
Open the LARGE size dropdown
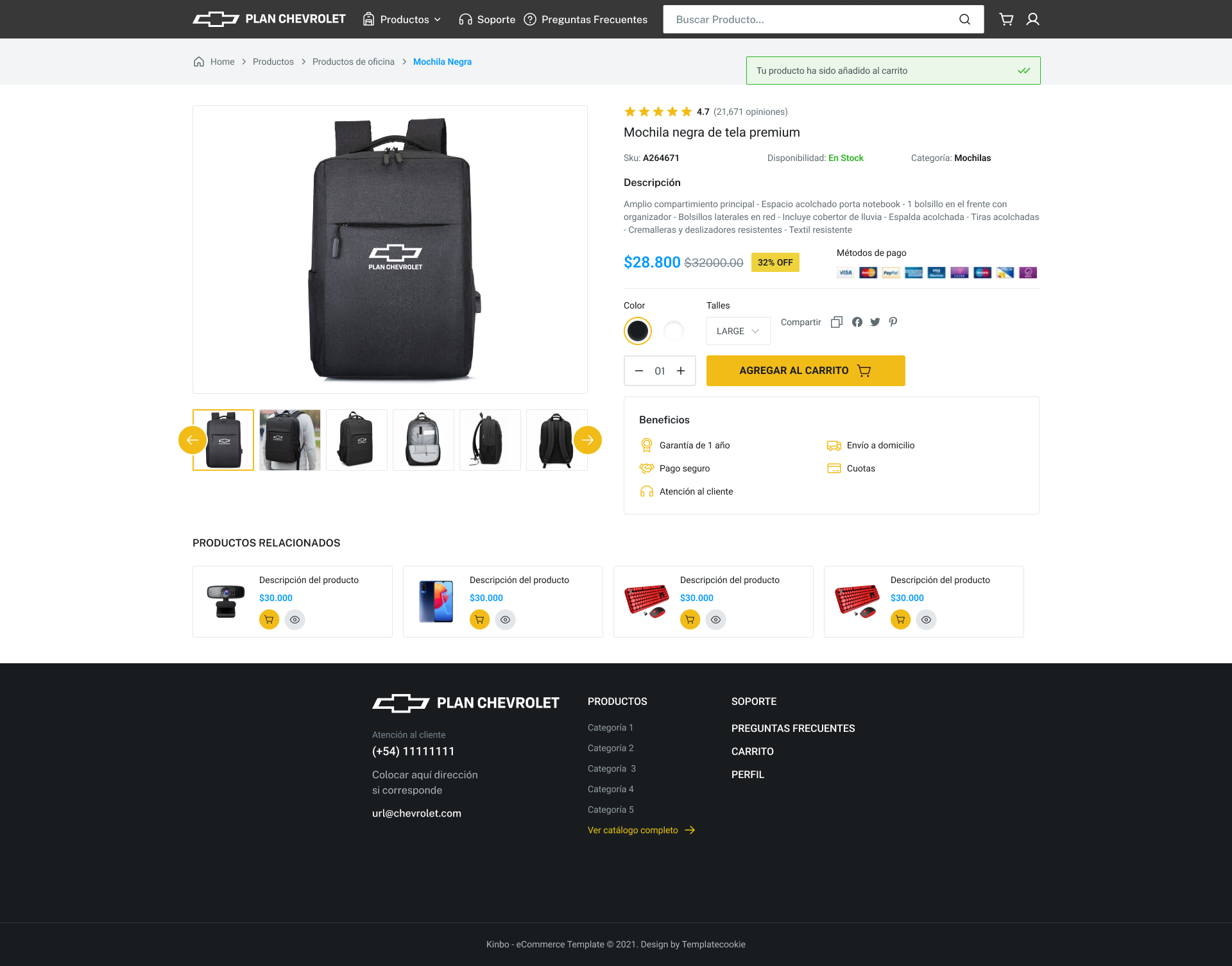739,331
